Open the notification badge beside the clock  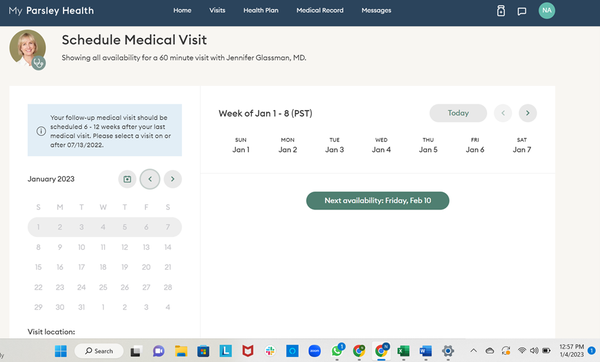click(592, 350)
